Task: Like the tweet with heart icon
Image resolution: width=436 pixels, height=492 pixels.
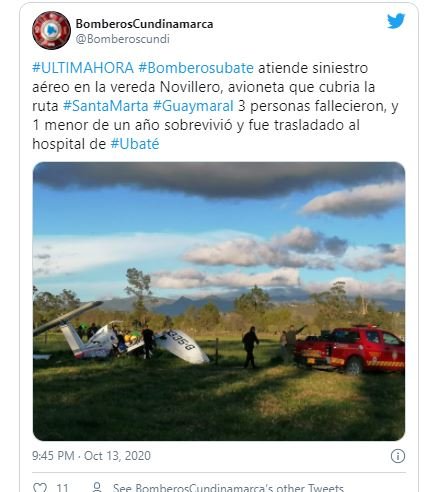Action: tap(40, 487)
